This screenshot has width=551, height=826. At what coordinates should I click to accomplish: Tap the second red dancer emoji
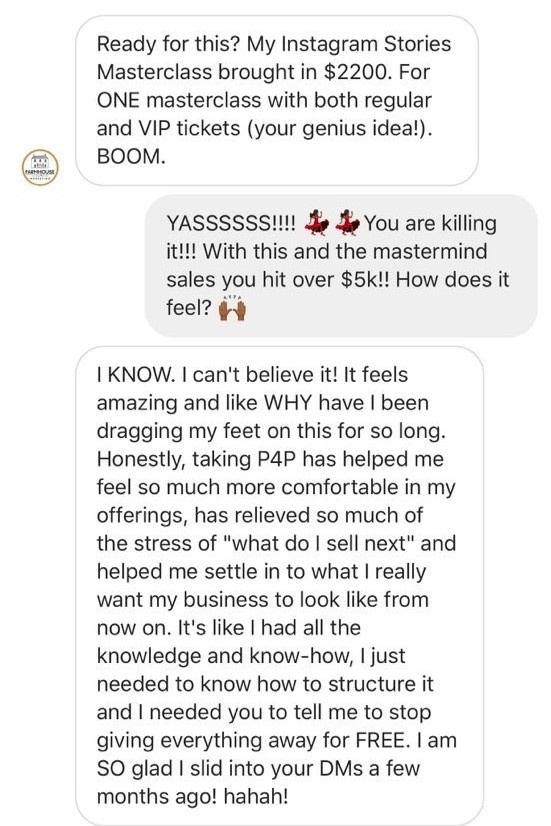pos(347,222)
